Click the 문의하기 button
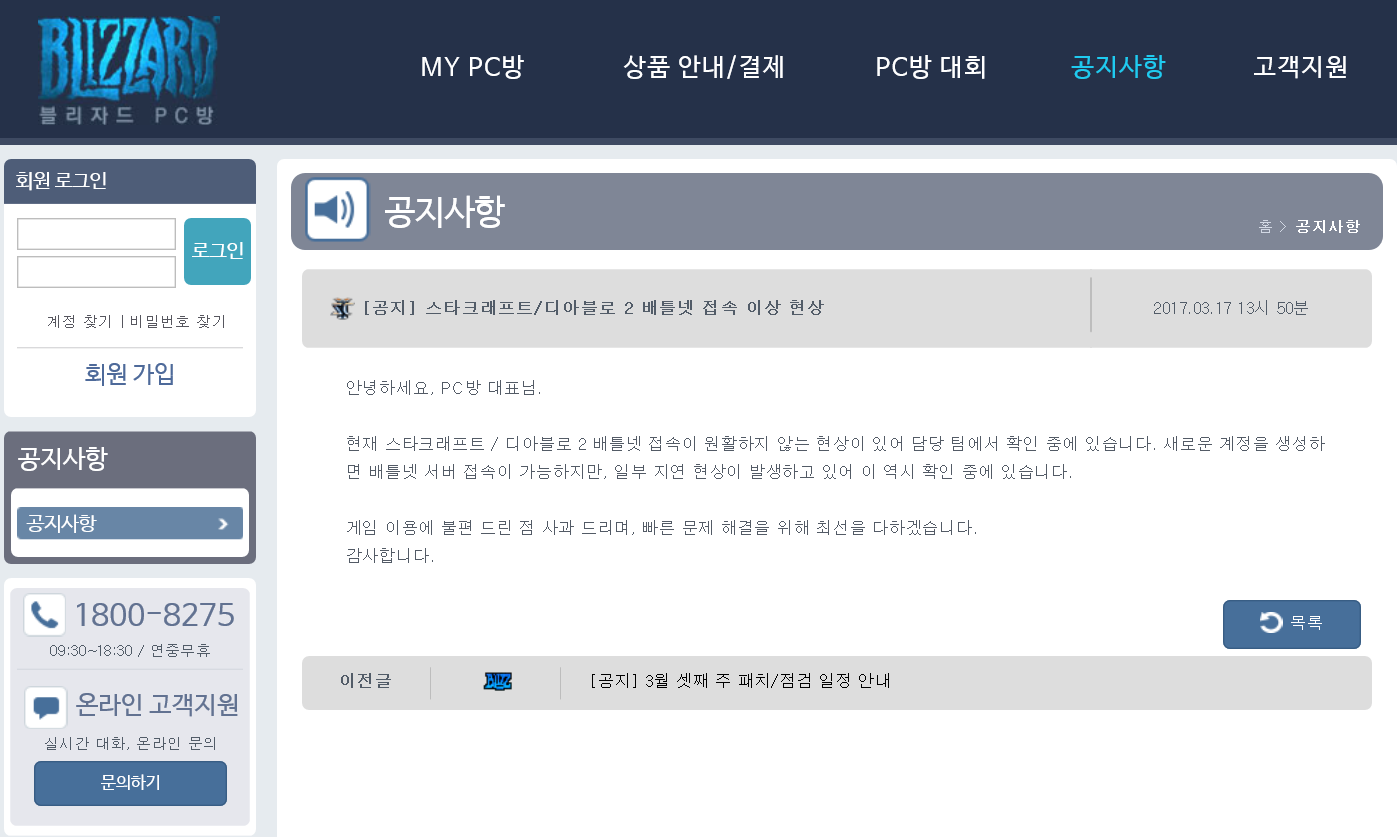The height and width of the screenshot is (837, 1397). tap(130, 783)
